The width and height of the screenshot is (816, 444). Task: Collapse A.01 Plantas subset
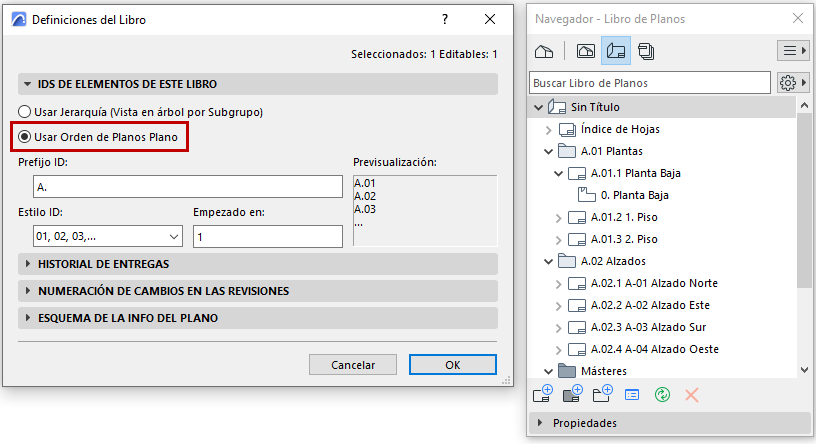pos(548,151)
